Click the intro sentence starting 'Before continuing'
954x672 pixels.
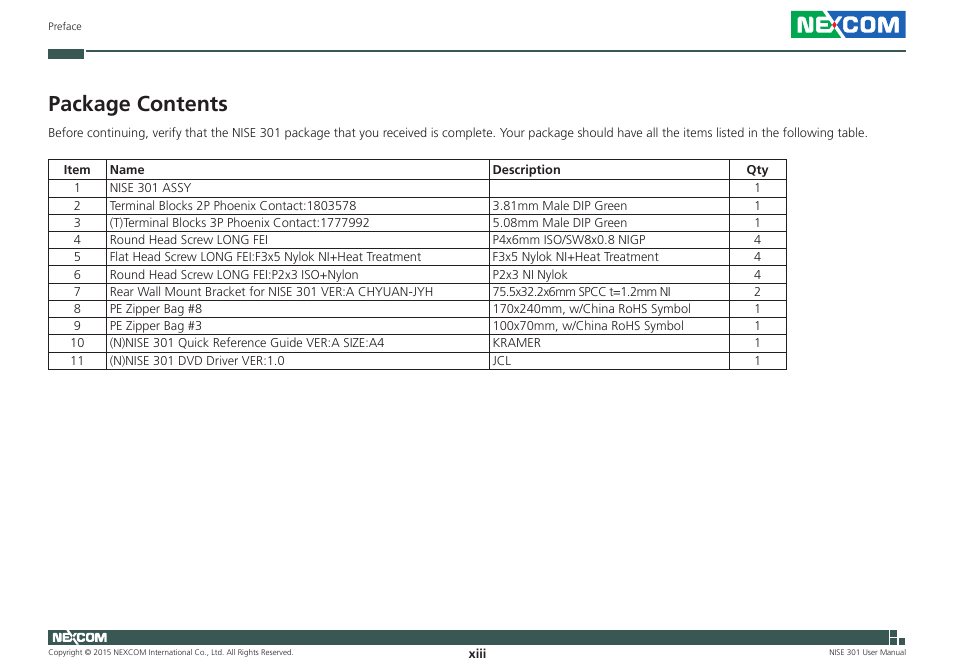[x=458, y=133]
